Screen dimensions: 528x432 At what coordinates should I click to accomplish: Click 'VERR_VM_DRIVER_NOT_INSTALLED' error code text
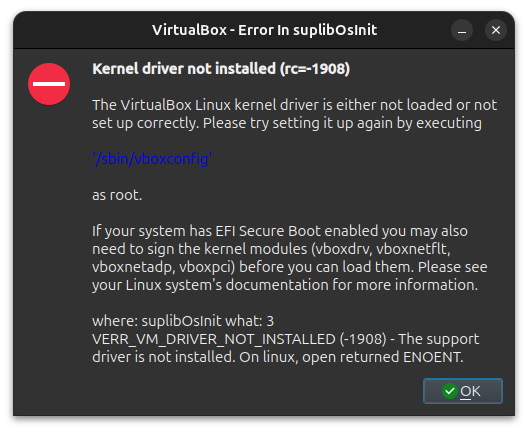[214, 339]
